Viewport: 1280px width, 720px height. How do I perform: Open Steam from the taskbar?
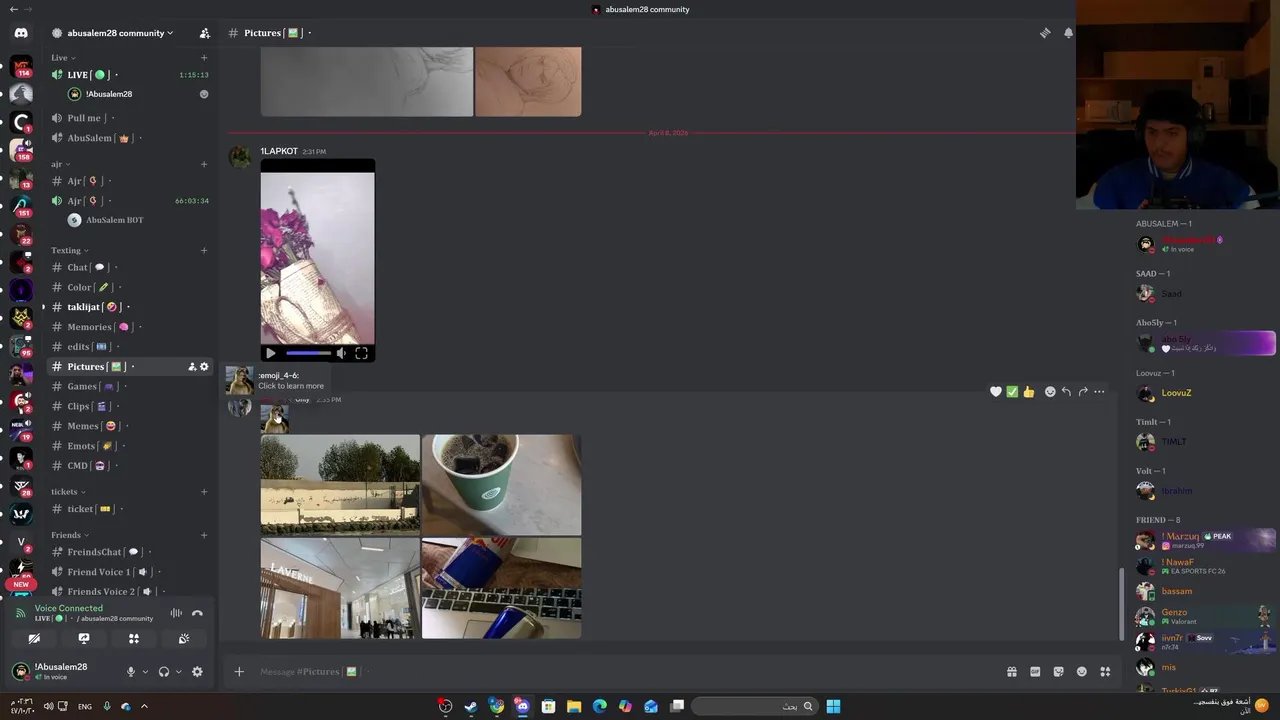click(x=471, y=706)
